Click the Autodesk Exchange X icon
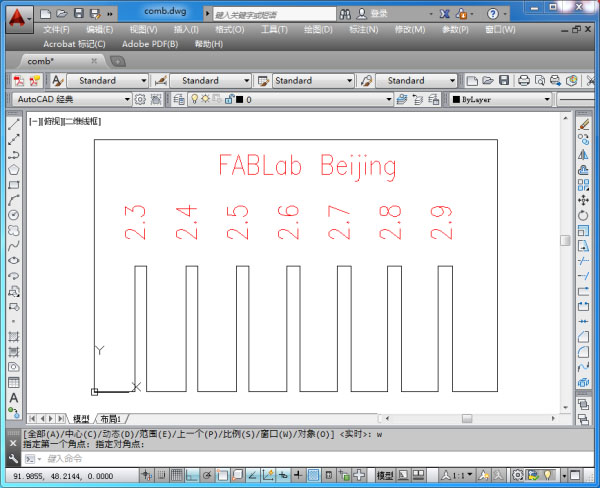Screen dimensions: 600x488 click(444, 14)
